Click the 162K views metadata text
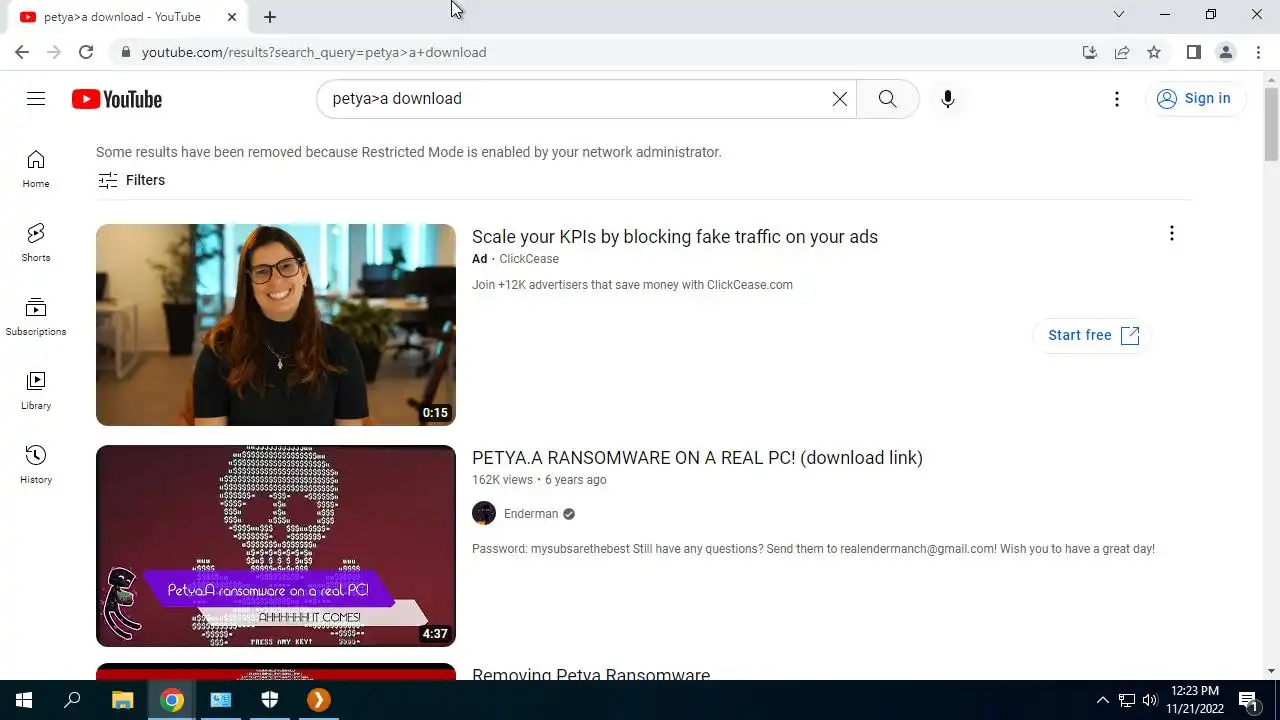The width and height of the screenshot is (1280, 720). click(502, 480)
